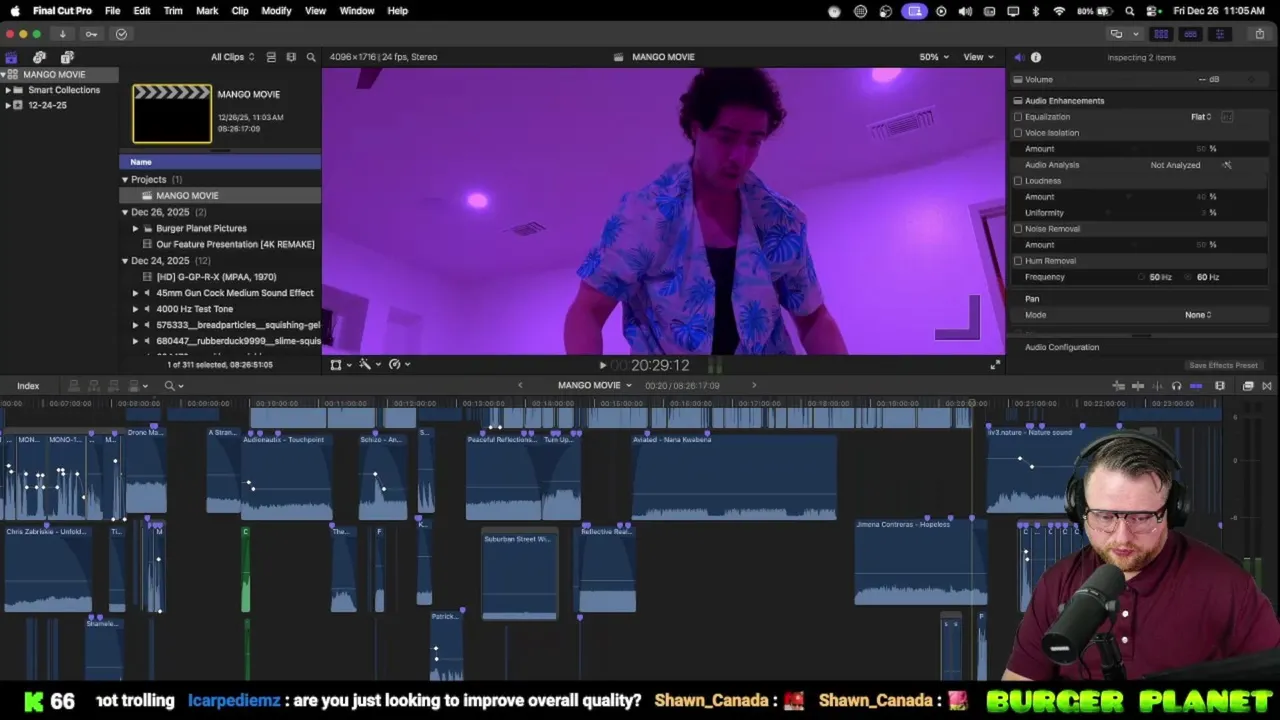Screen dimensions: 1280x720
Task: Click the browser search magnifier
Action: (x=311, y=57)
